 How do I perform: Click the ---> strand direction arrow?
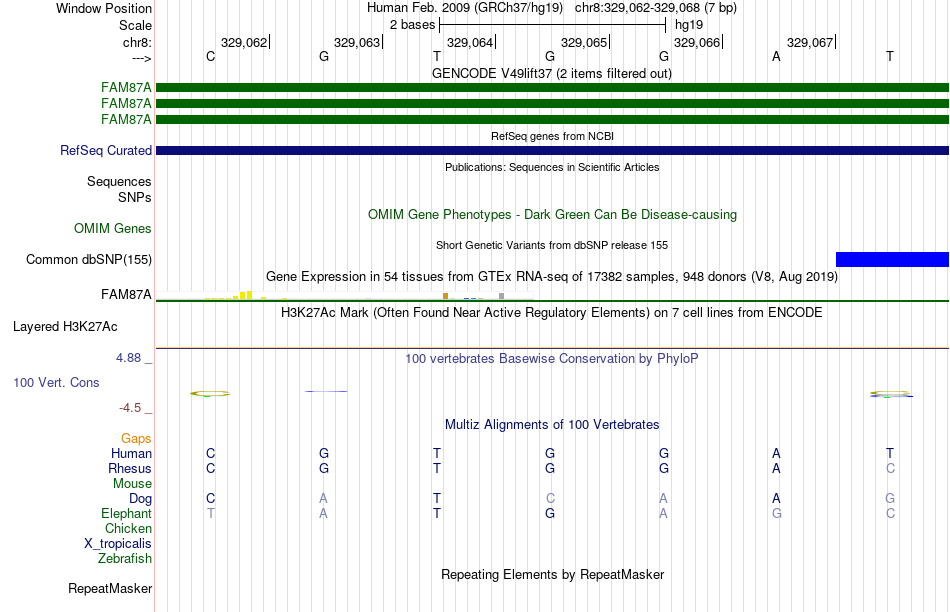click(x=141, y=58)
